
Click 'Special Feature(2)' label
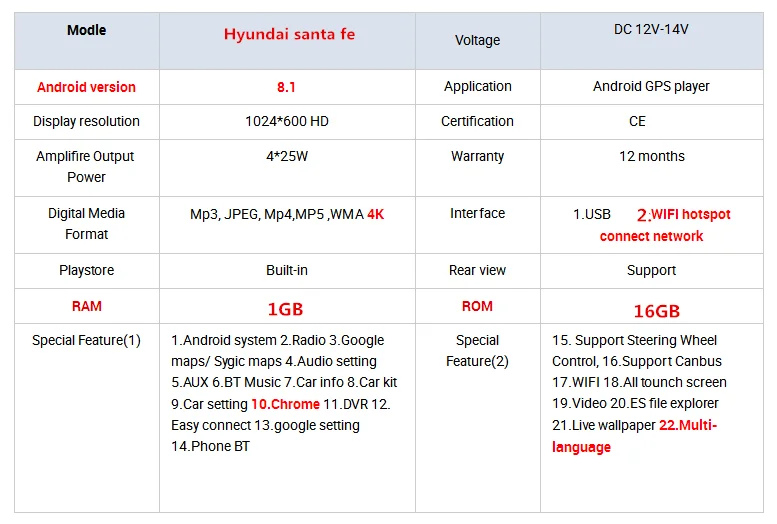(478, 351)
